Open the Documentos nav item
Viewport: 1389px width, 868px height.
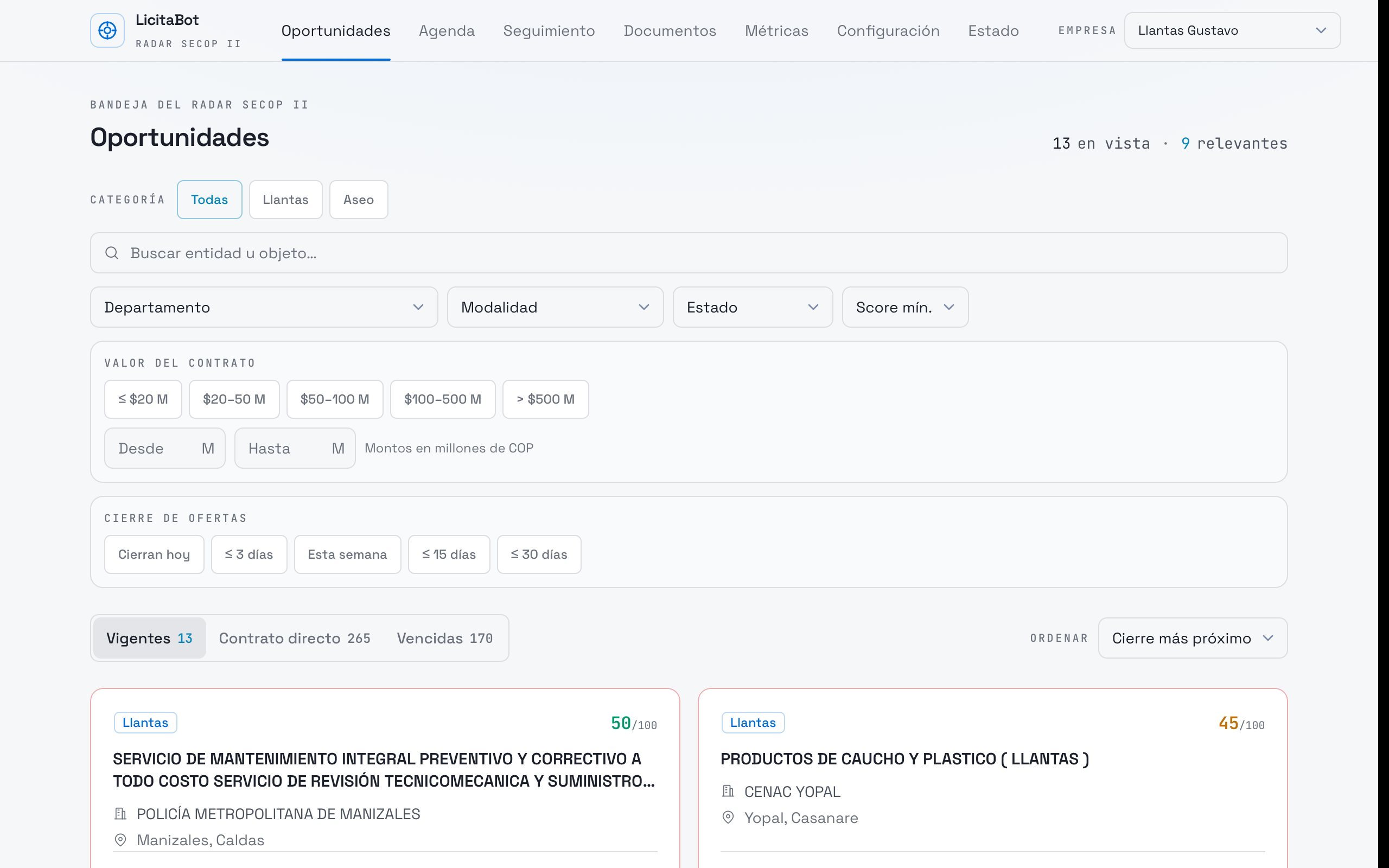[x=670, y=30]
